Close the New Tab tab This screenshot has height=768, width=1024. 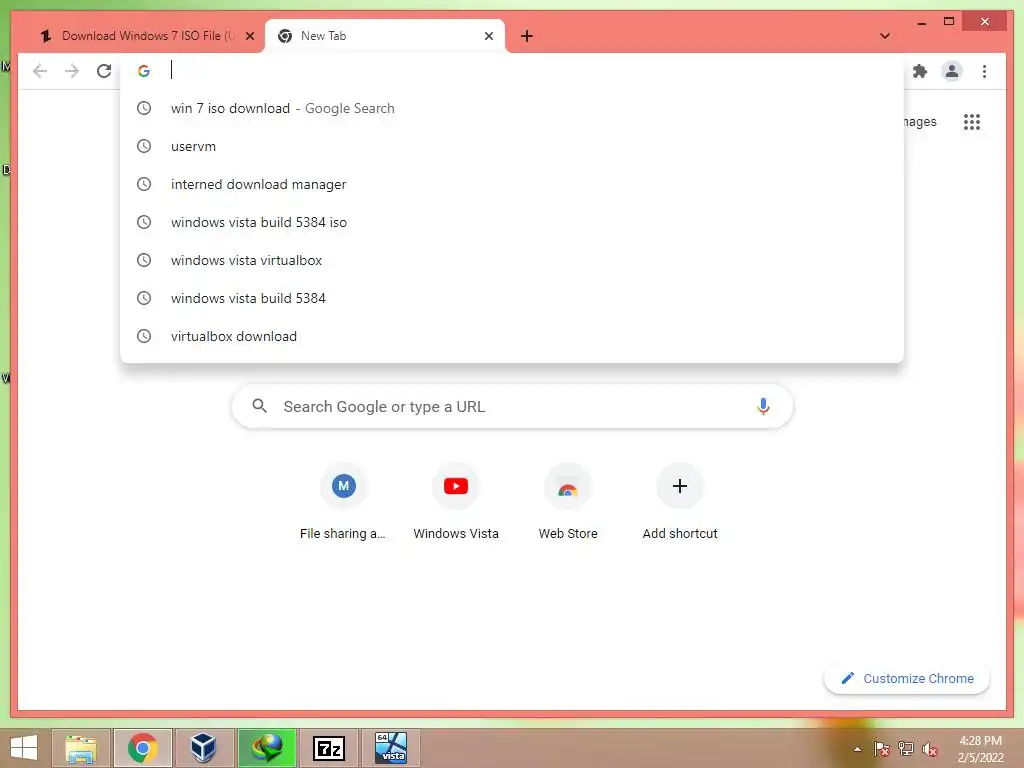[488, 36]
